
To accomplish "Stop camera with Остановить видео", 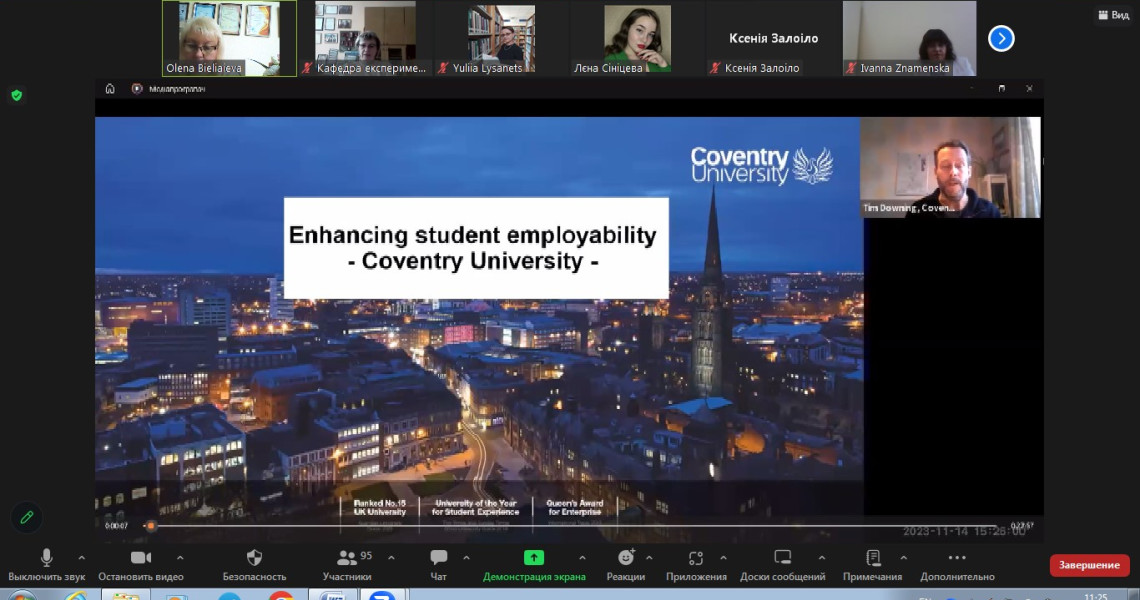I will tap(141, 565).
